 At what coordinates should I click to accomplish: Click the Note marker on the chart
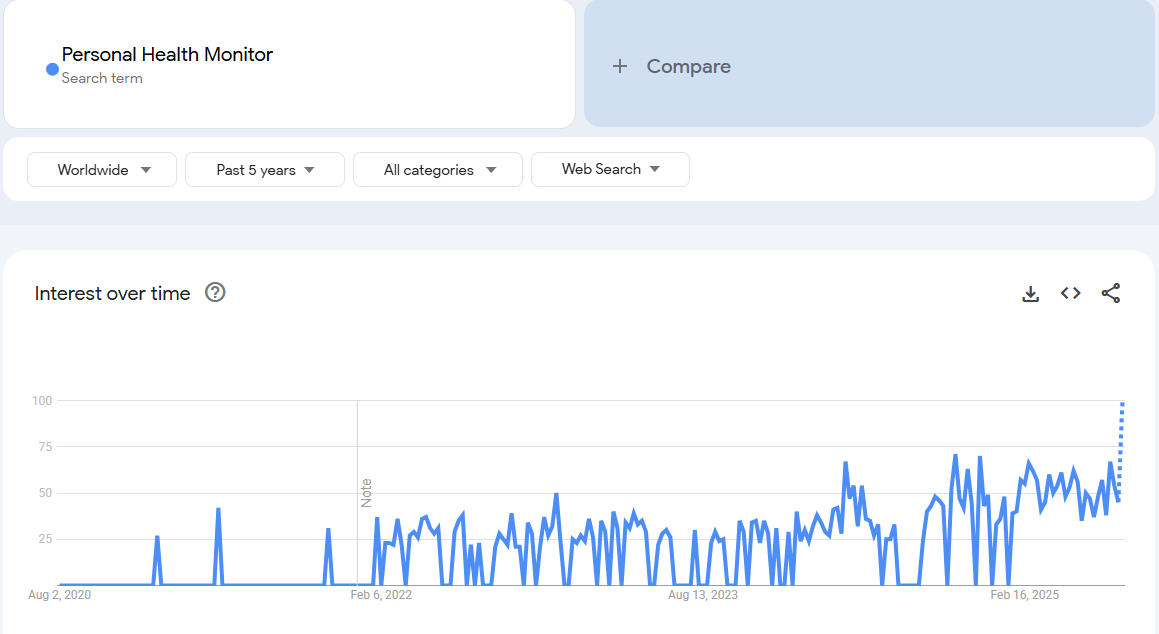click(x=366, y=492)
